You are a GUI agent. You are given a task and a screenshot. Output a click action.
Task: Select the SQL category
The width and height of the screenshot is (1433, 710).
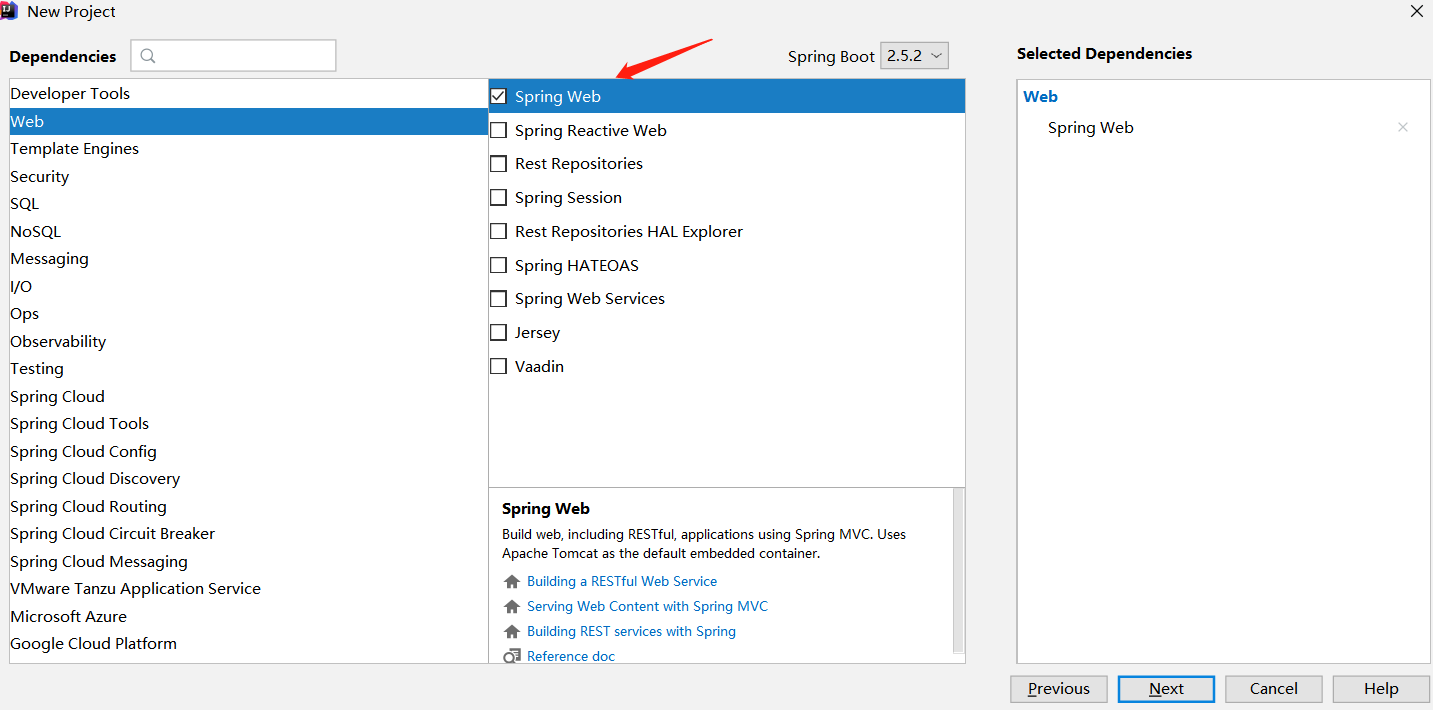tap(248, 203)
